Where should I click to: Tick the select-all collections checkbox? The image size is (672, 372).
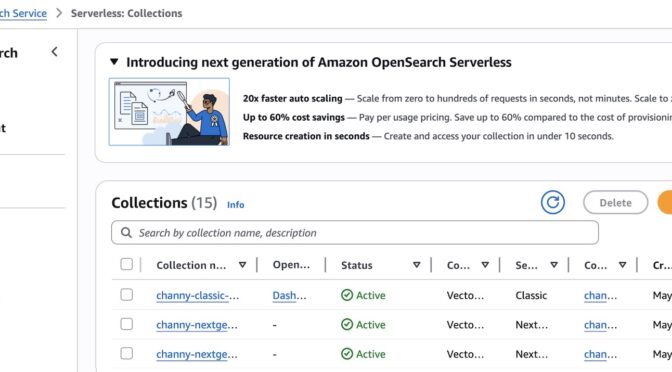pos(126,264)
